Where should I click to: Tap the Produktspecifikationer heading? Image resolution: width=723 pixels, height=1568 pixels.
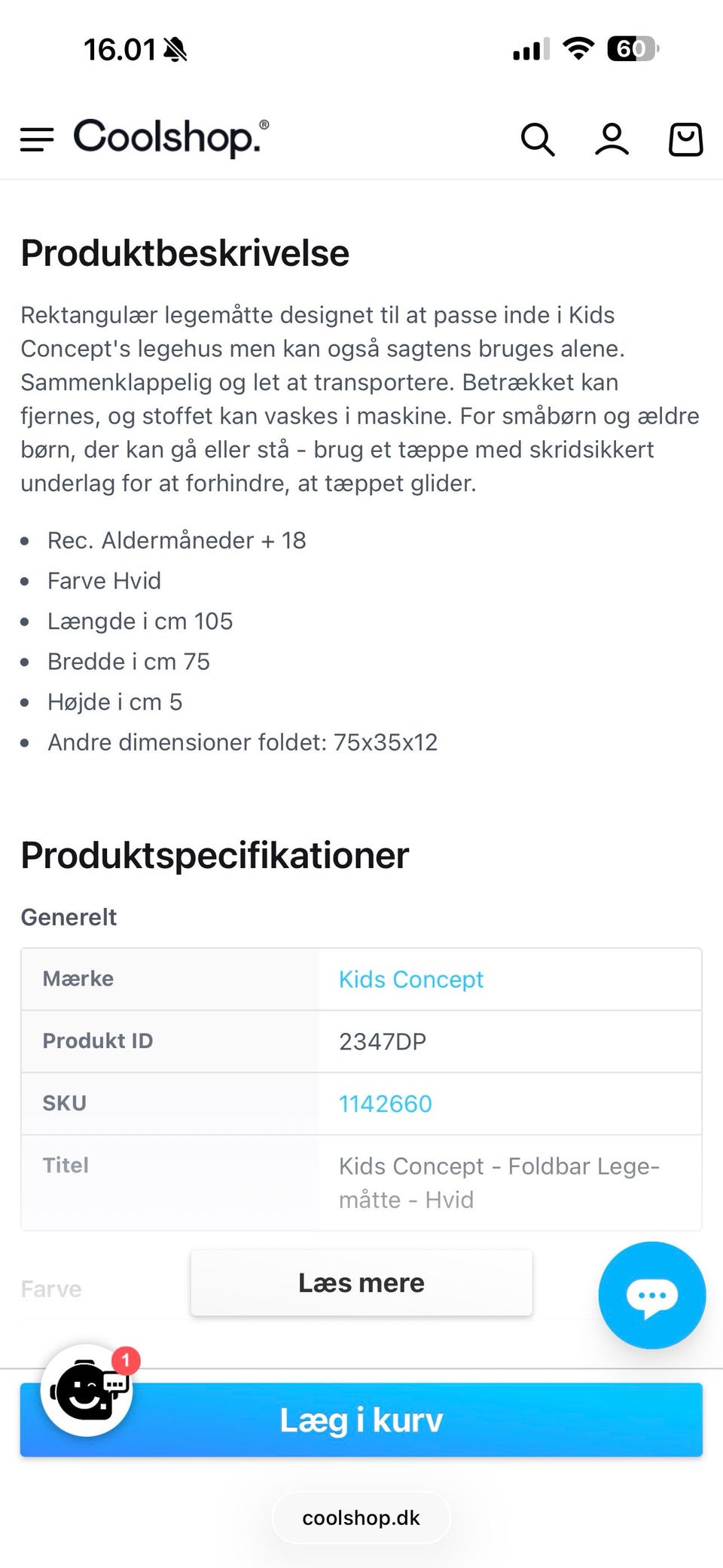(x=215, y=855)
